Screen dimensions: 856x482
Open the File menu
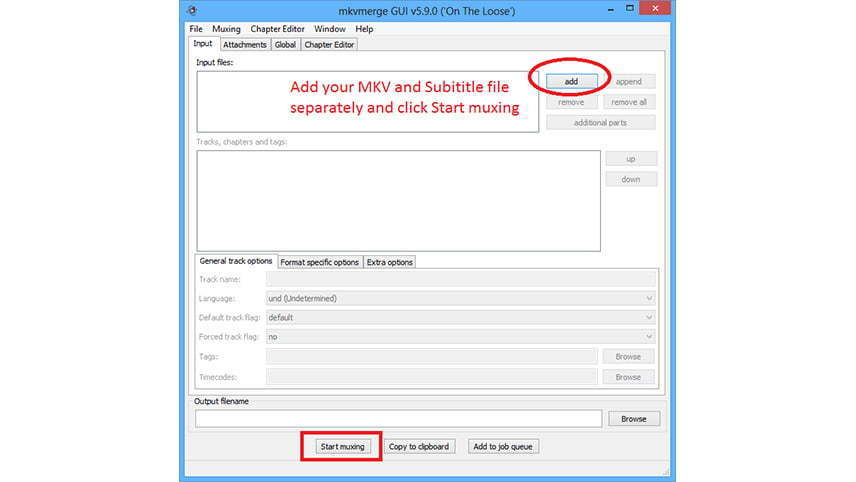196,29
